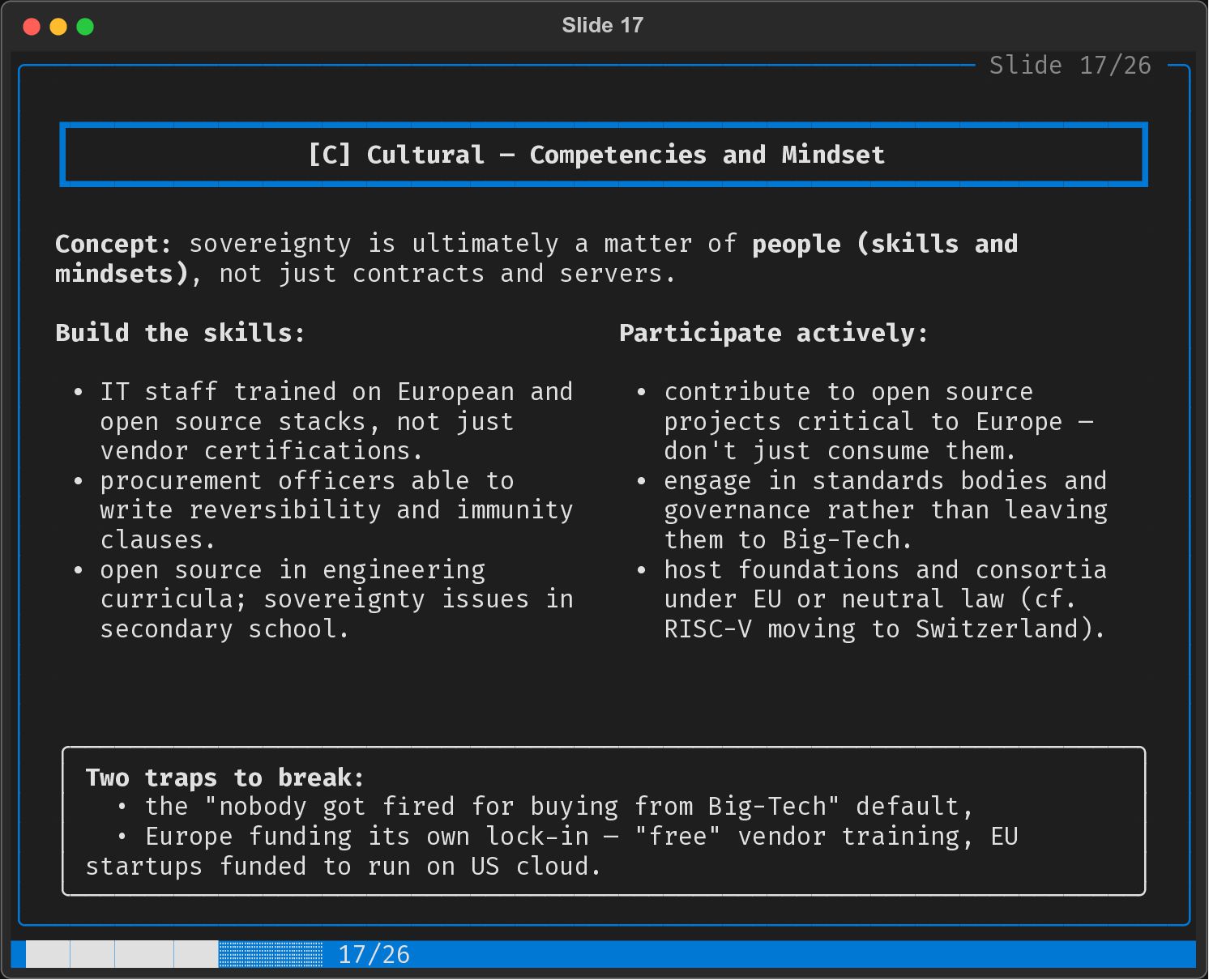Click the Build the skills heading
Screen dimensions: 1209x980
click(180, 333)
